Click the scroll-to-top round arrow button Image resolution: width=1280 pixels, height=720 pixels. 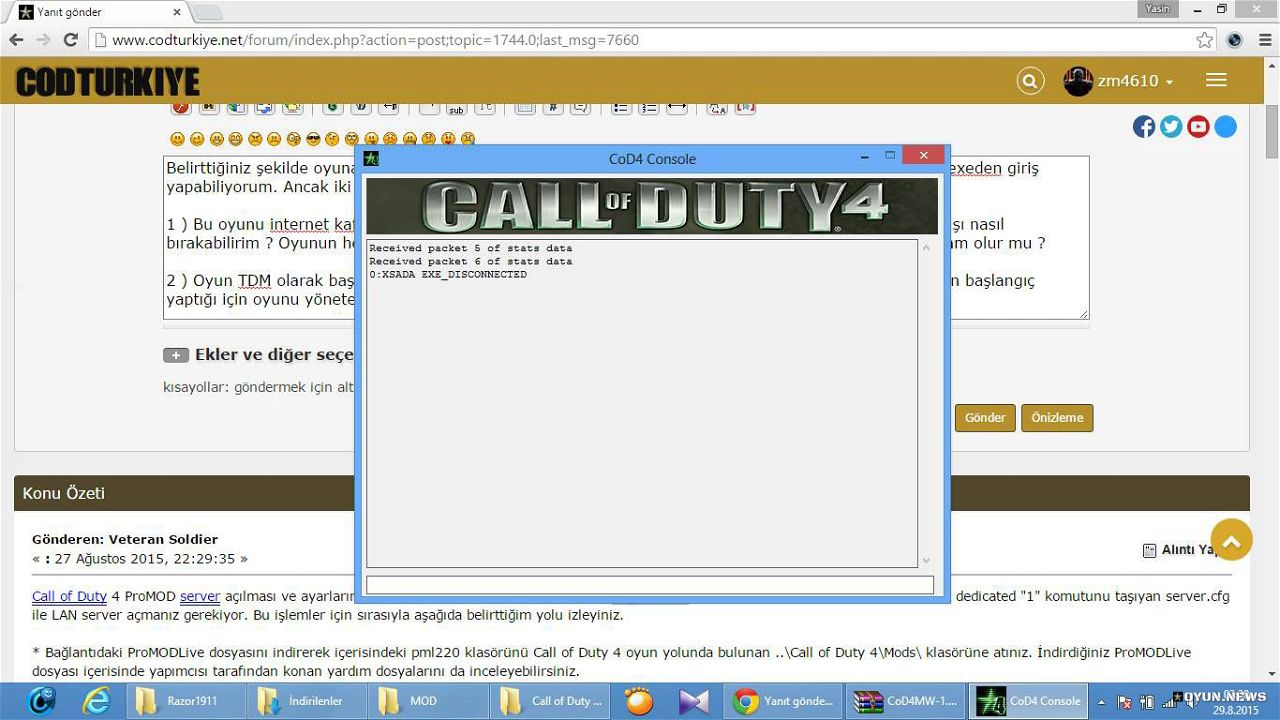coord(1231,541)
